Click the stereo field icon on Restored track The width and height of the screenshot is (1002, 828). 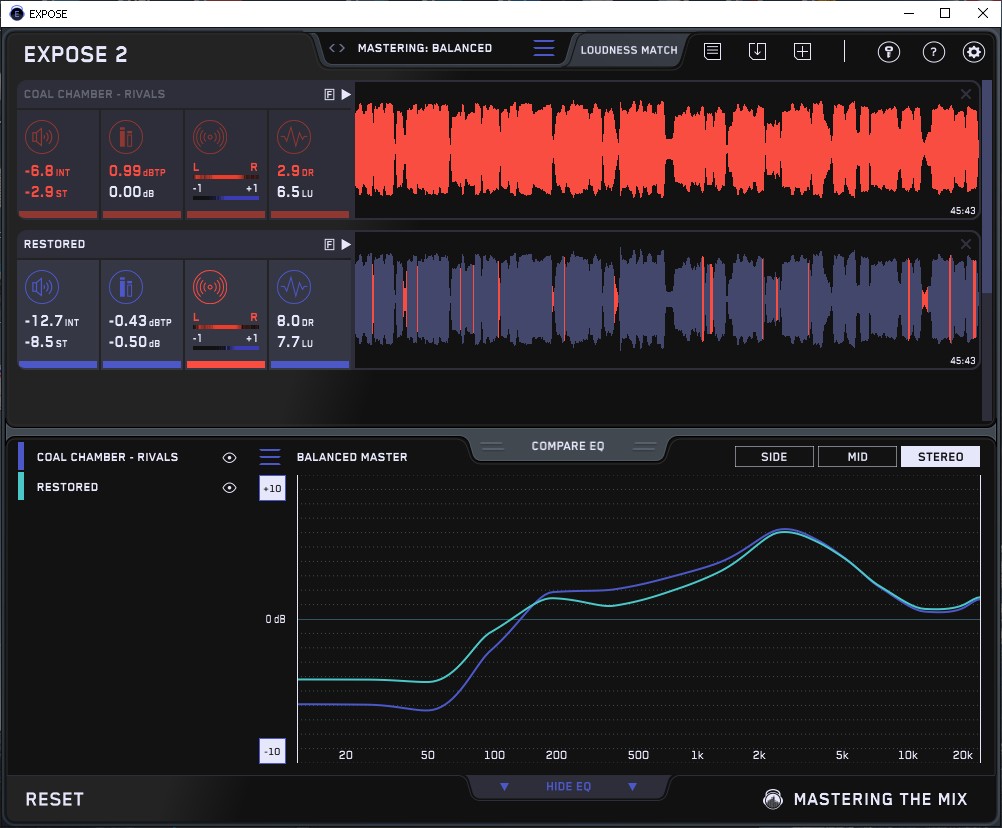click(210, 288)
